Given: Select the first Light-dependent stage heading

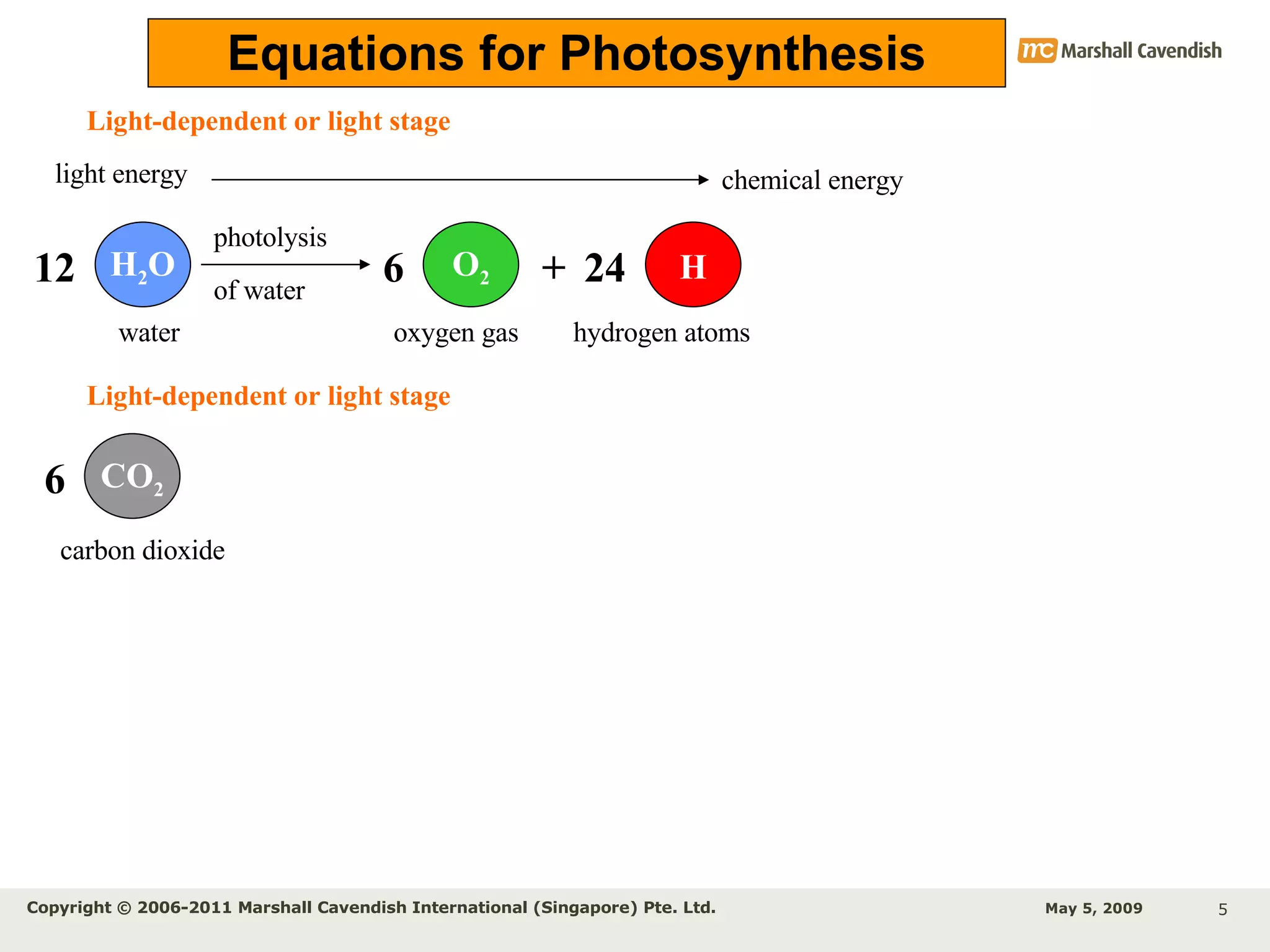Looking at the screenshot, I should (x=269, y=121).
